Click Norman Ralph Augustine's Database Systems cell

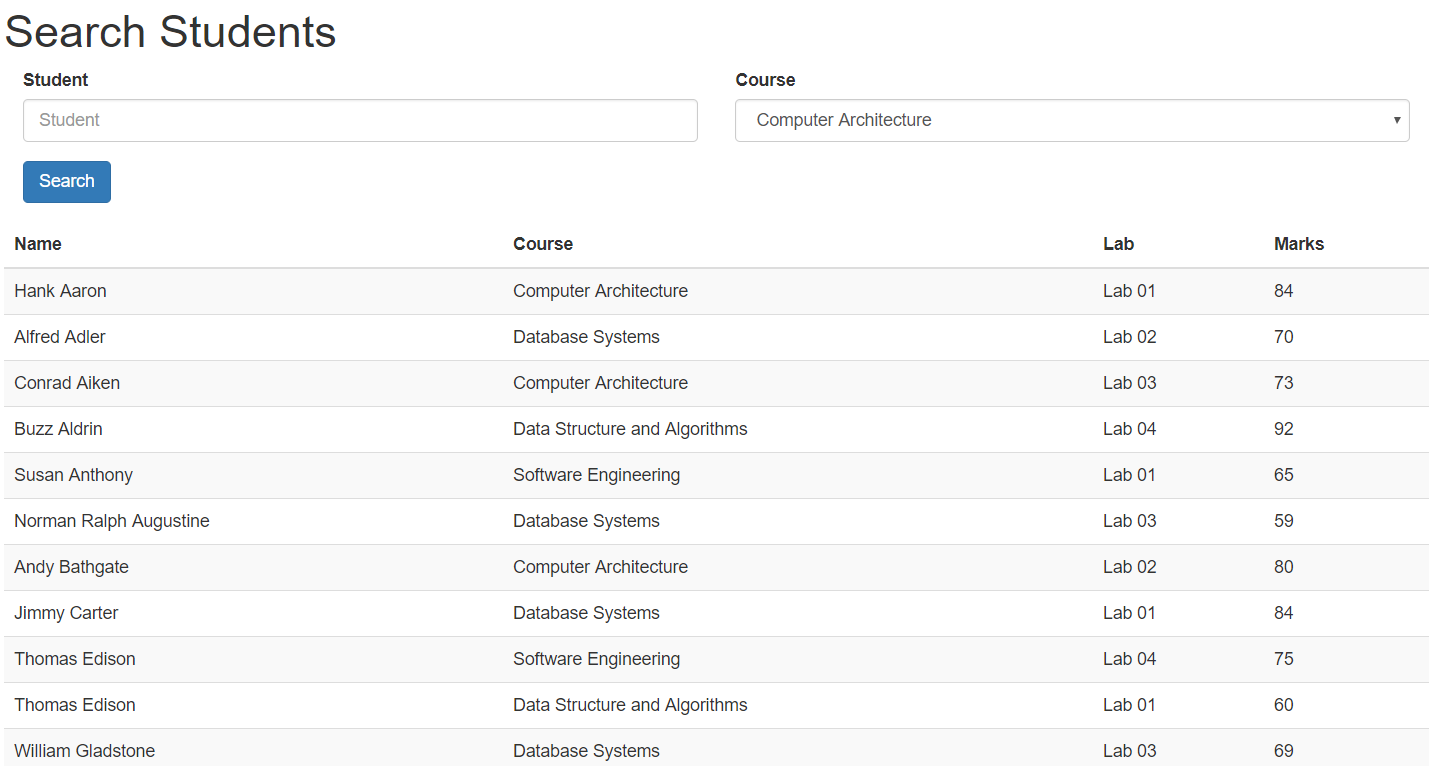pos(586,521)
